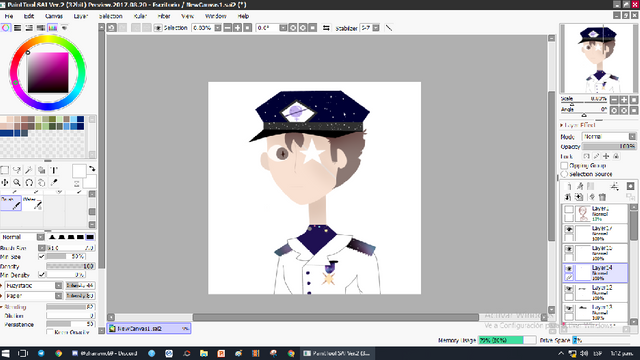The width and height of the screenshot is (640, 360).
Task: Select the Text tool
Action: (x=54, y=170)
